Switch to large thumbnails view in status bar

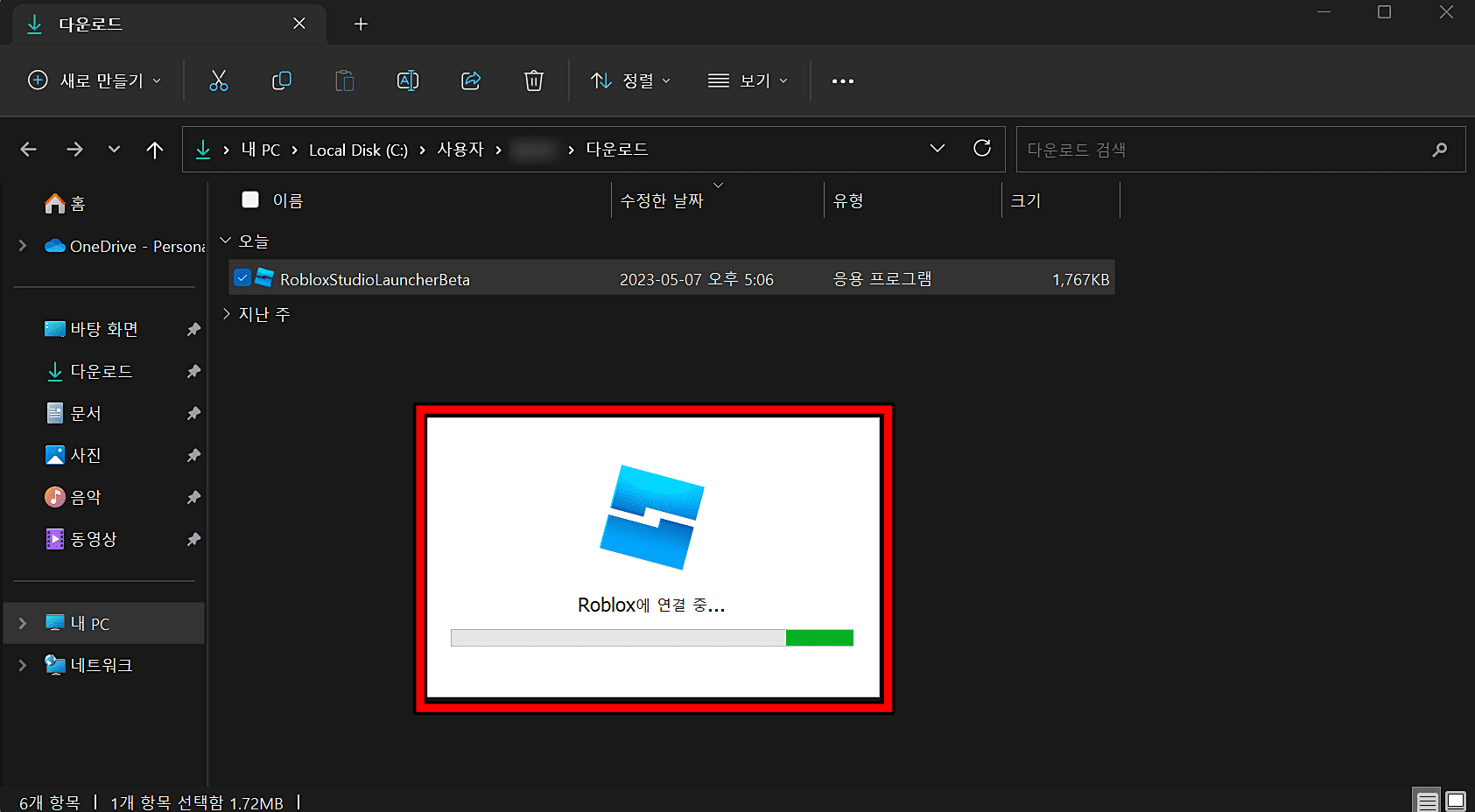[1455, 799]
